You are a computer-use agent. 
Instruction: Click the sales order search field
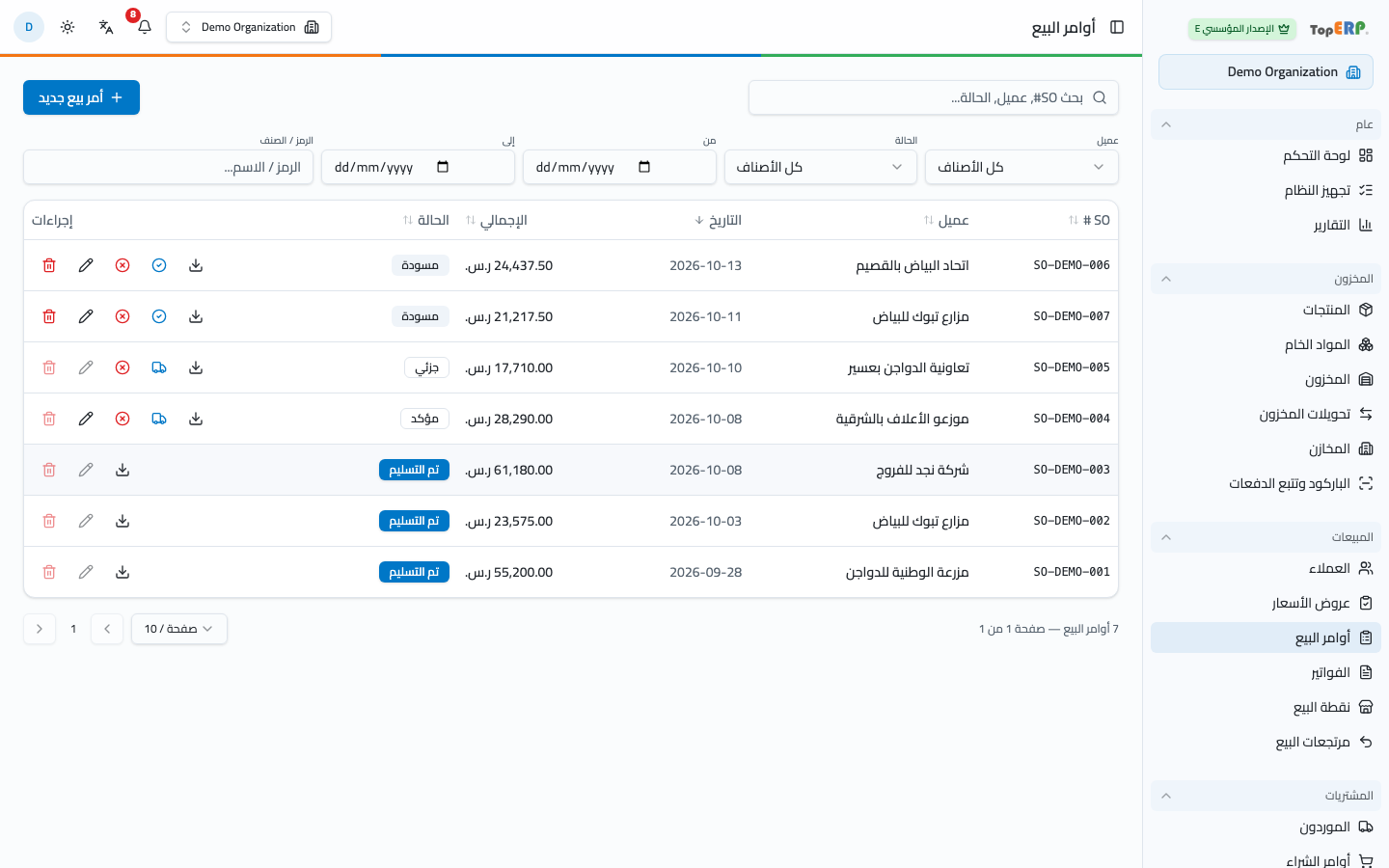click(934, 97)
